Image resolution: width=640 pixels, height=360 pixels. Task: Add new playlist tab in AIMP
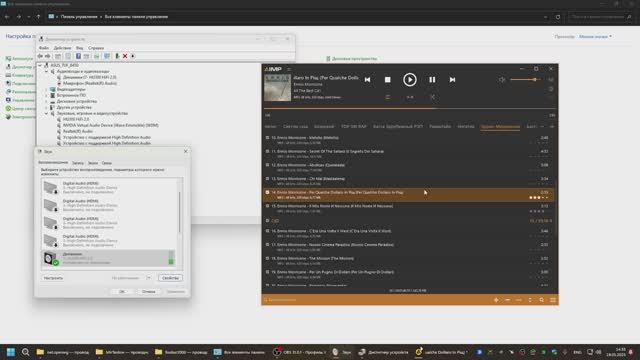pyautogui.click(x=552, y=127)
